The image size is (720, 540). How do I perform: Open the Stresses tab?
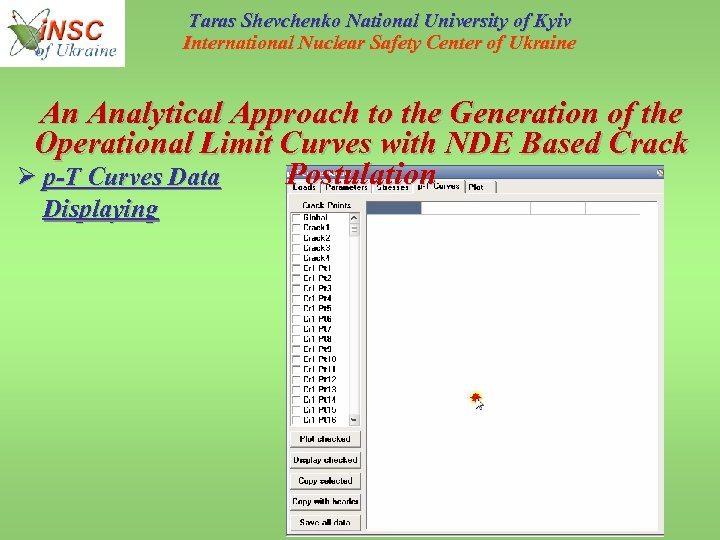pos(393,187)
